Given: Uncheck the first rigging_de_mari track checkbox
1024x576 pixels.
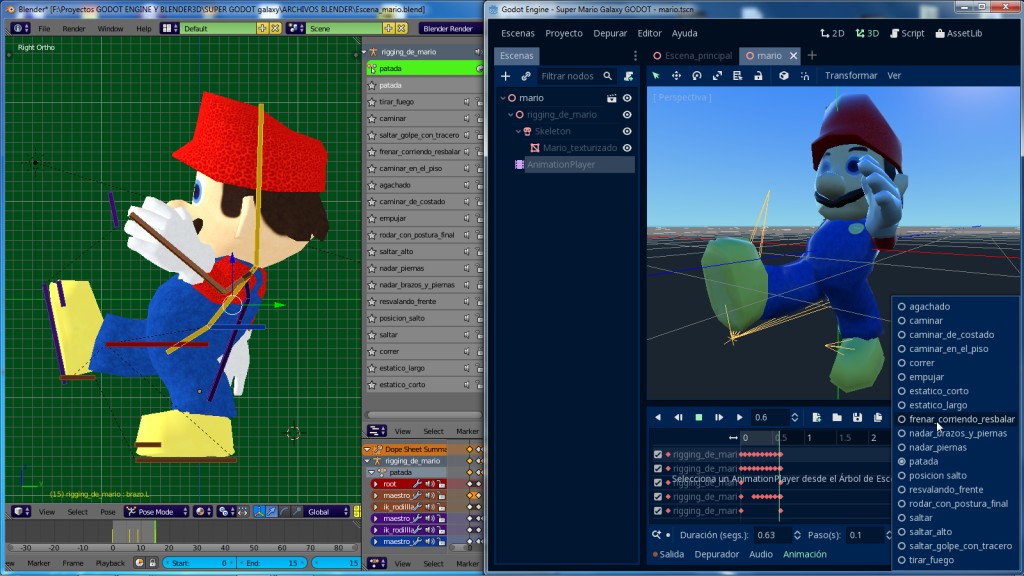Looking at the screenshot, I should pyautogui.click(x=657, y=455).
